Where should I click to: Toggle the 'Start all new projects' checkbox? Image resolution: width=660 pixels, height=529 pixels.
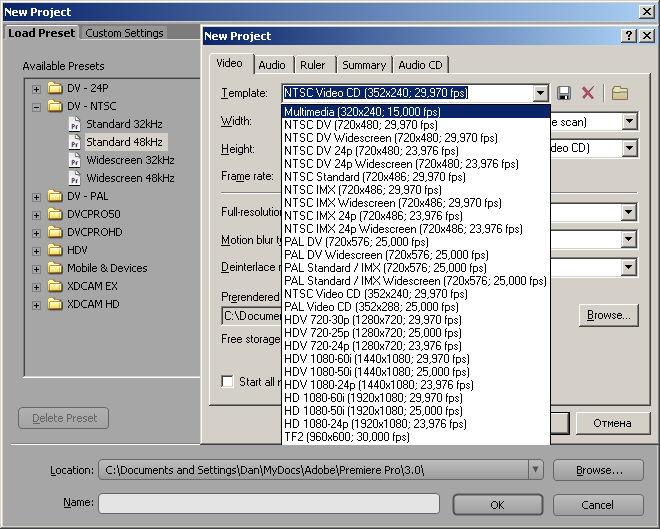coord(228,381)
